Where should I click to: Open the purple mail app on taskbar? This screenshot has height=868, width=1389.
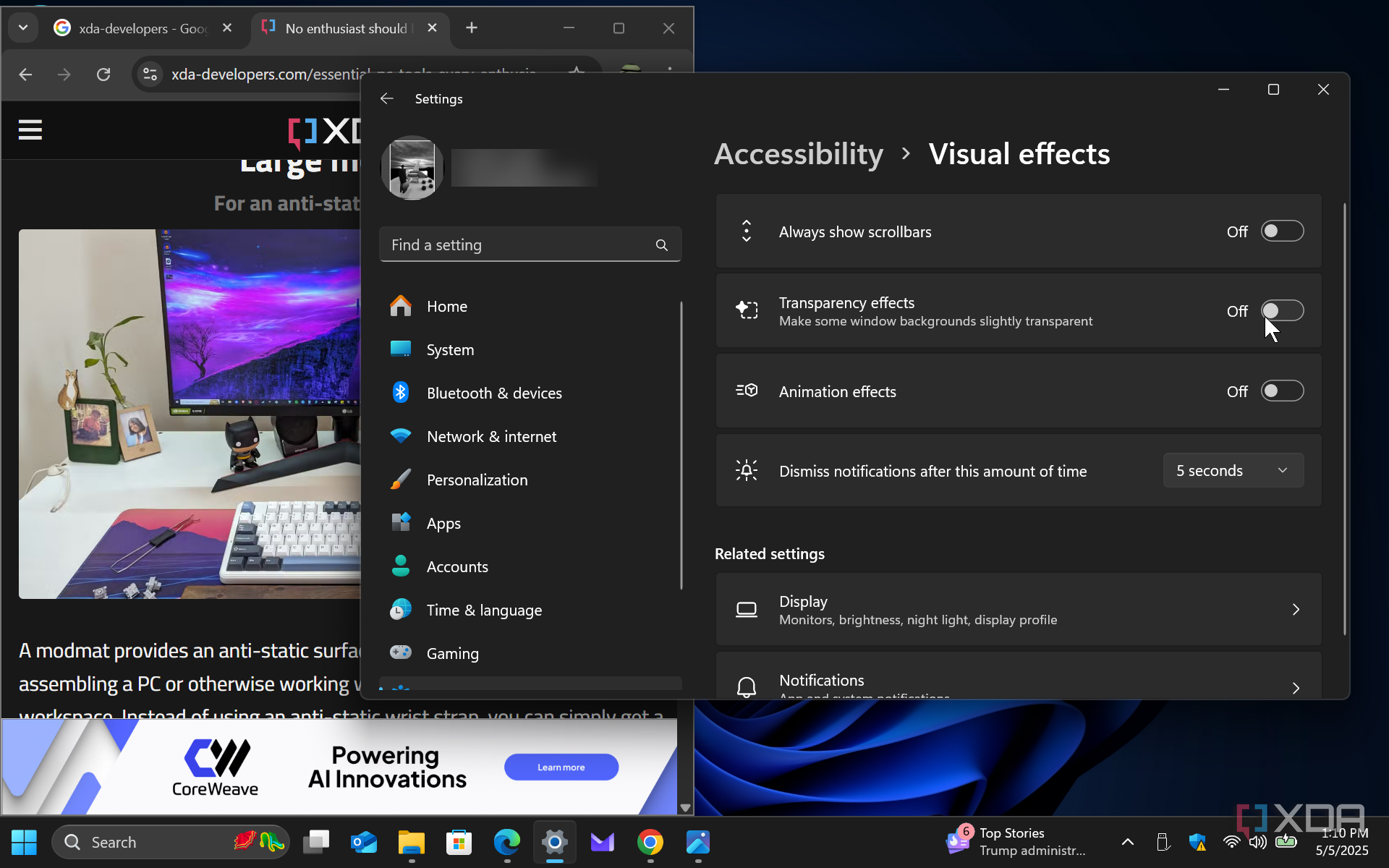[x=603, y=842]
